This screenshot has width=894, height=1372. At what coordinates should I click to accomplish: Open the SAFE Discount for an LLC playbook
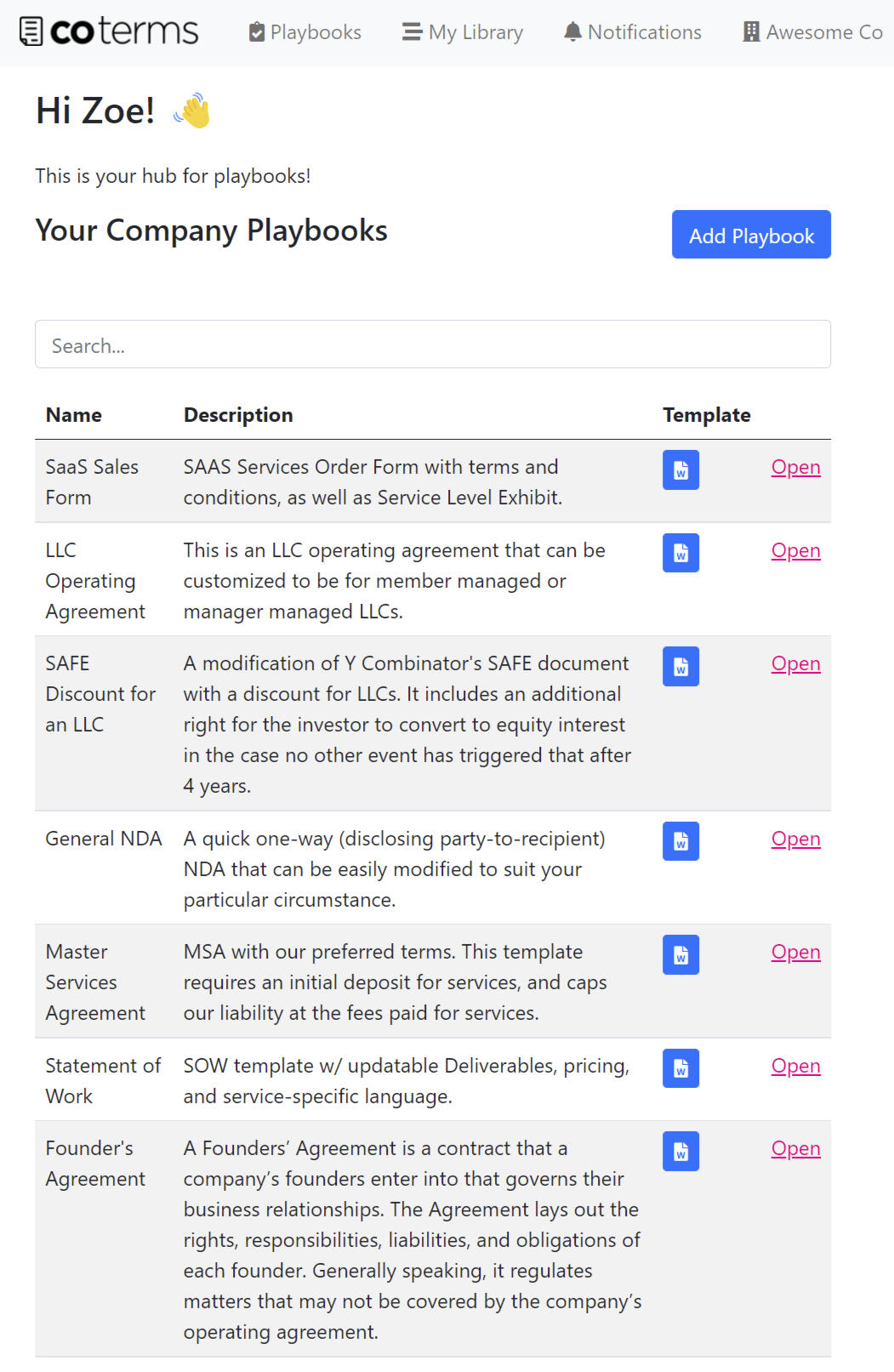coord(795,663)
